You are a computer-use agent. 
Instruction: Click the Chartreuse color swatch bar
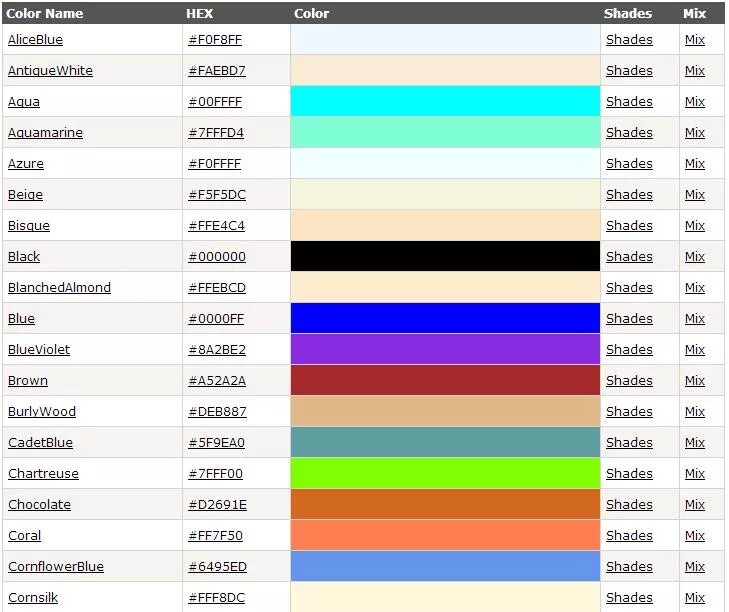pos(445,473)
